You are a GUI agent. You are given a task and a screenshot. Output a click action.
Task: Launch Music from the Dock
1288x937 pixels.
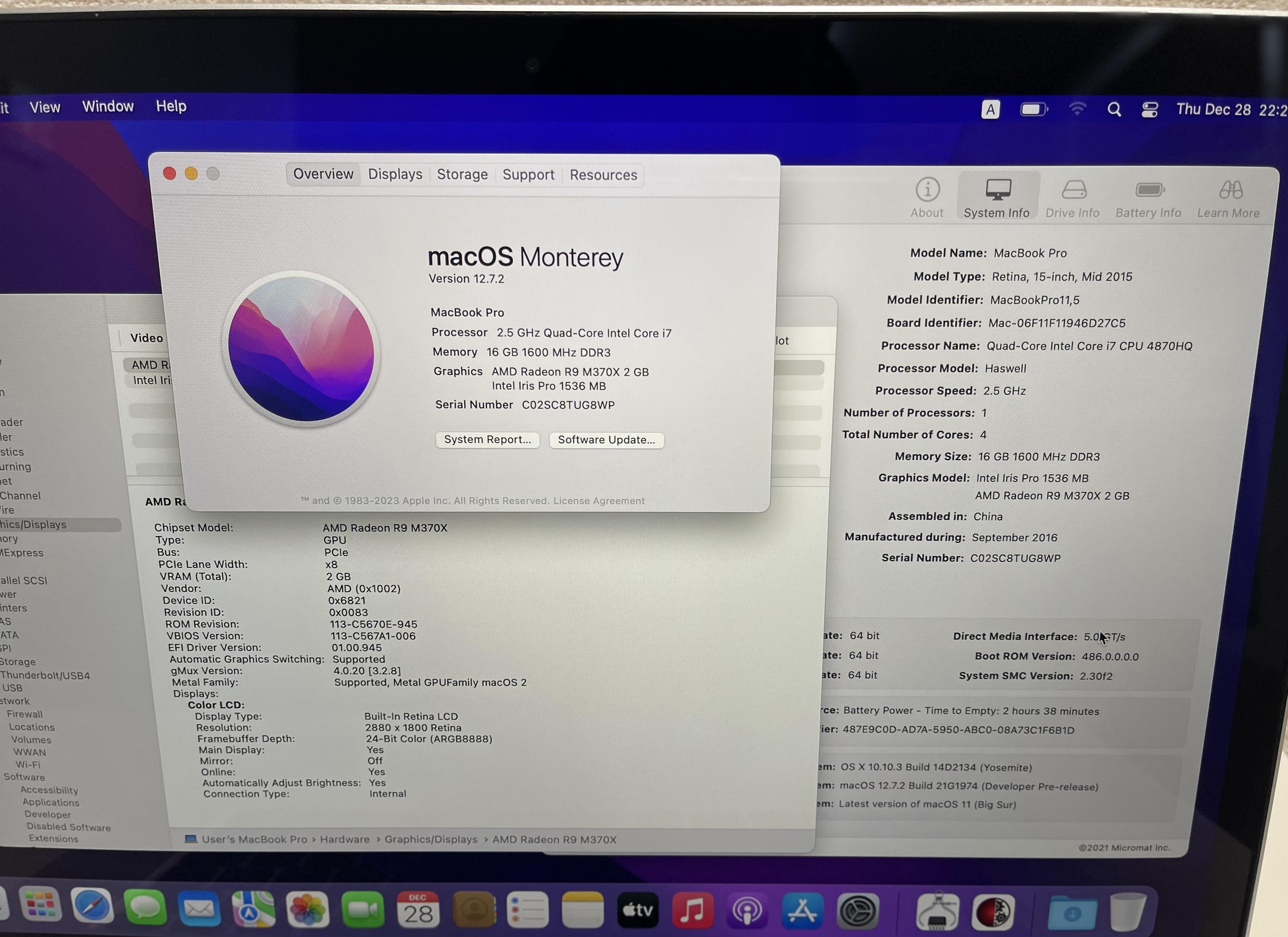pos(692,911)
